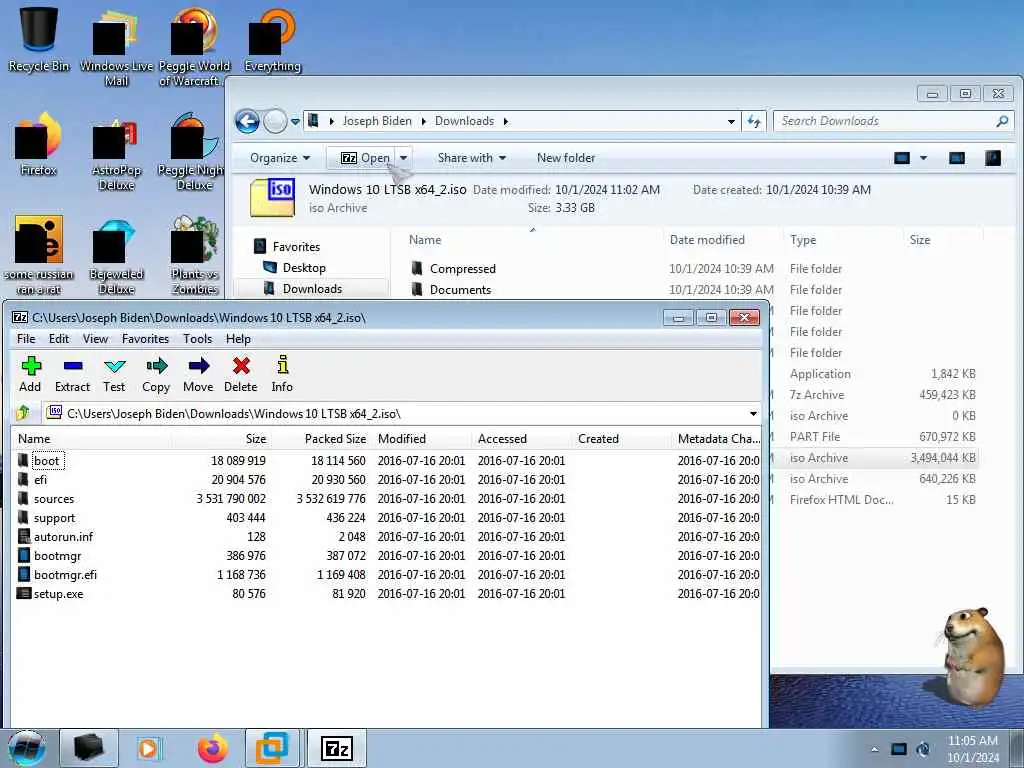Expand the 7-Zip address path dropdown
This screenshot has height=768, width=1024.
[753, 413]
